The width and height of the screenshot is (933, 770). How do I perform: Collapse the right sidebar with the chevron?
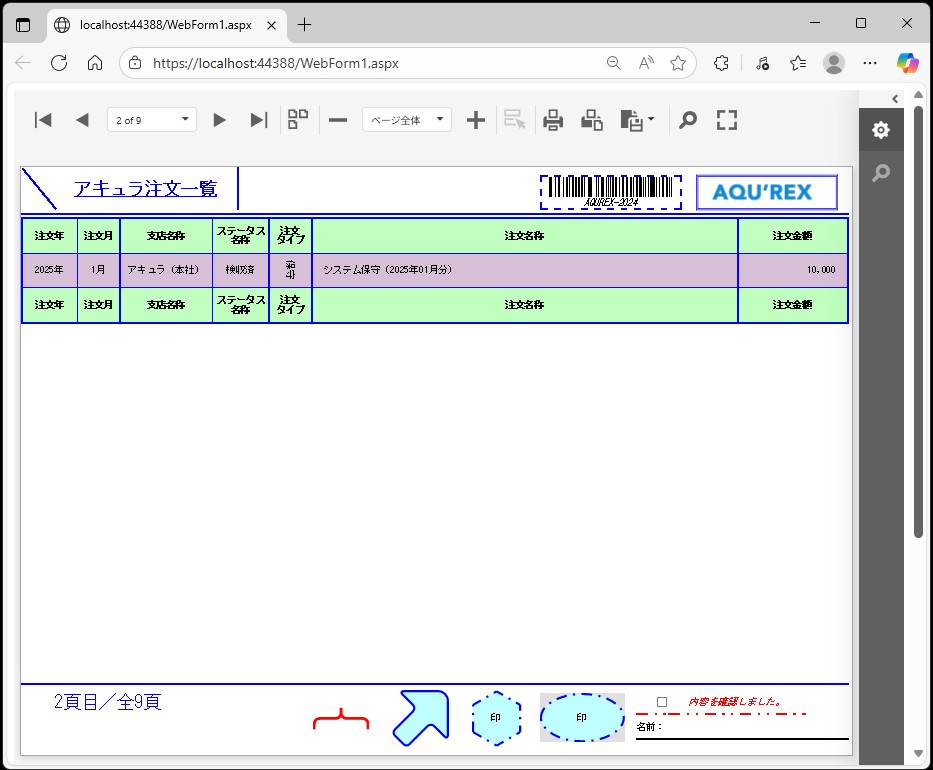tap(895, 98)
